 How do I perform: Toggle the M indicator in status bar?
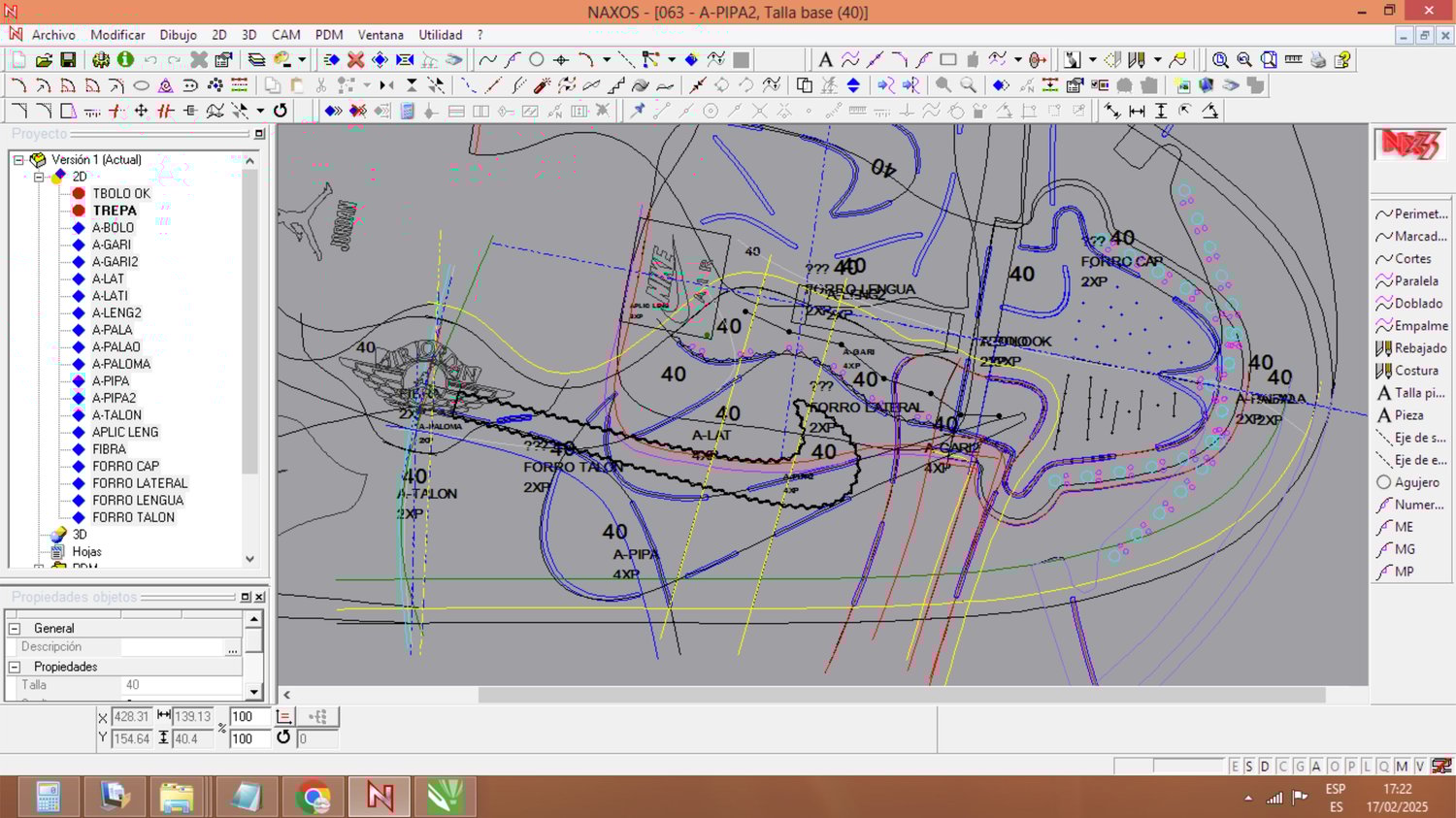[x=1402, y=767]
